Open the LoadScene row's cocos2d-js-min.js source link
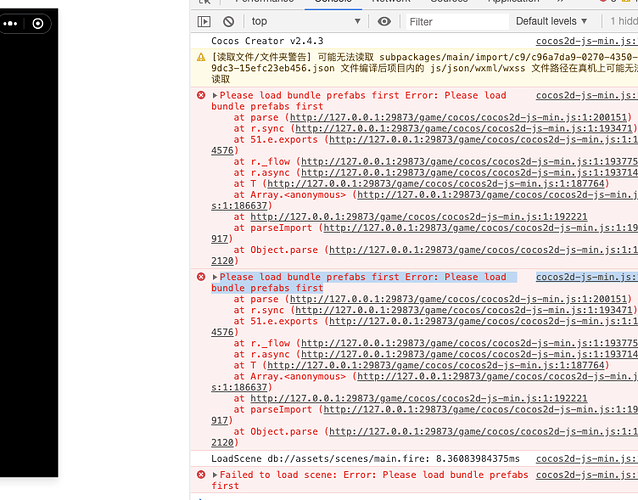The image size is (638, 500). tap(587, 459)
